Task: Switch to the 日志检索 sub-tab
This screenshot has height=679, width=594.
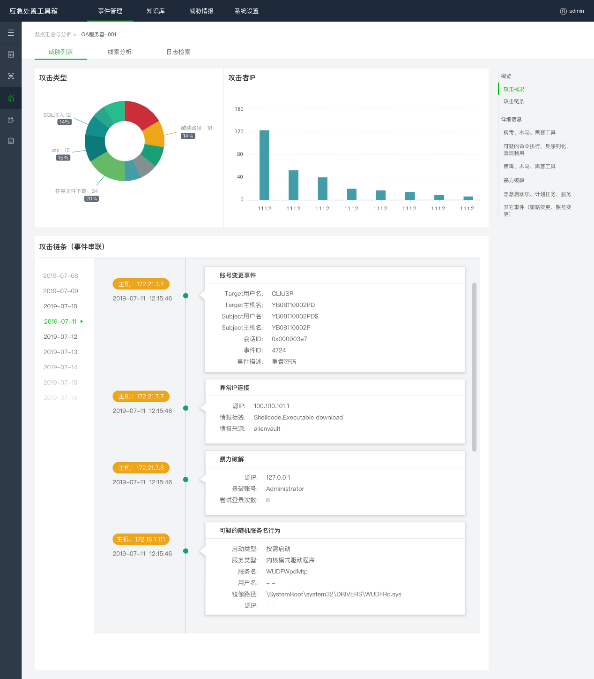Action: coord(178,52)
